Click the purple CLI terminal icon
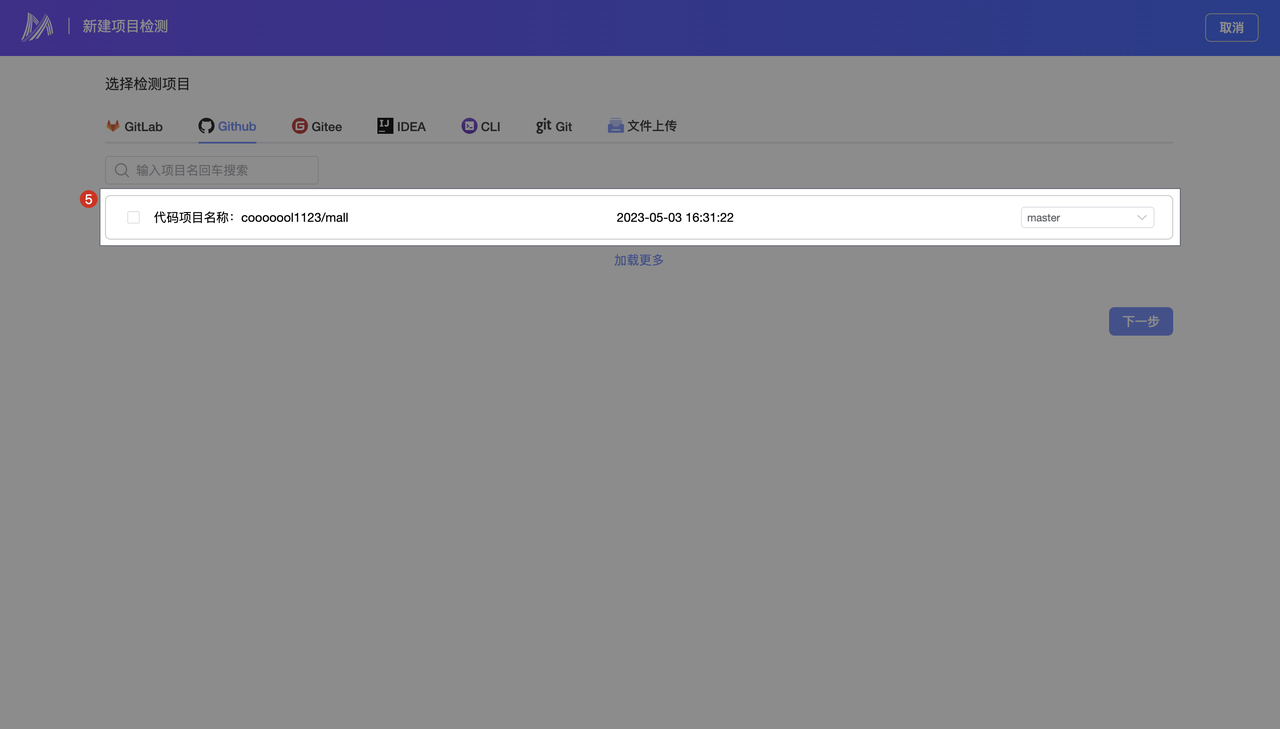This screenshot has height=729, width=1280. 469,126
